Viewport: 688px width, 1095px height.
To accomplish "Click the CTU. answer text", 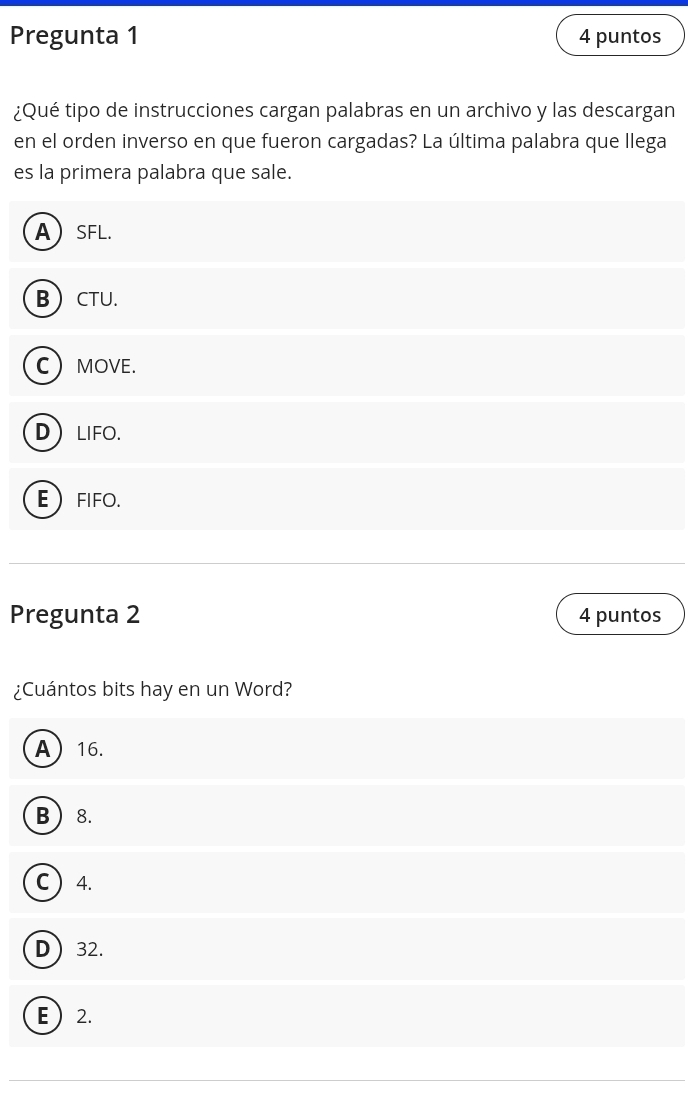I will (97, 300).
